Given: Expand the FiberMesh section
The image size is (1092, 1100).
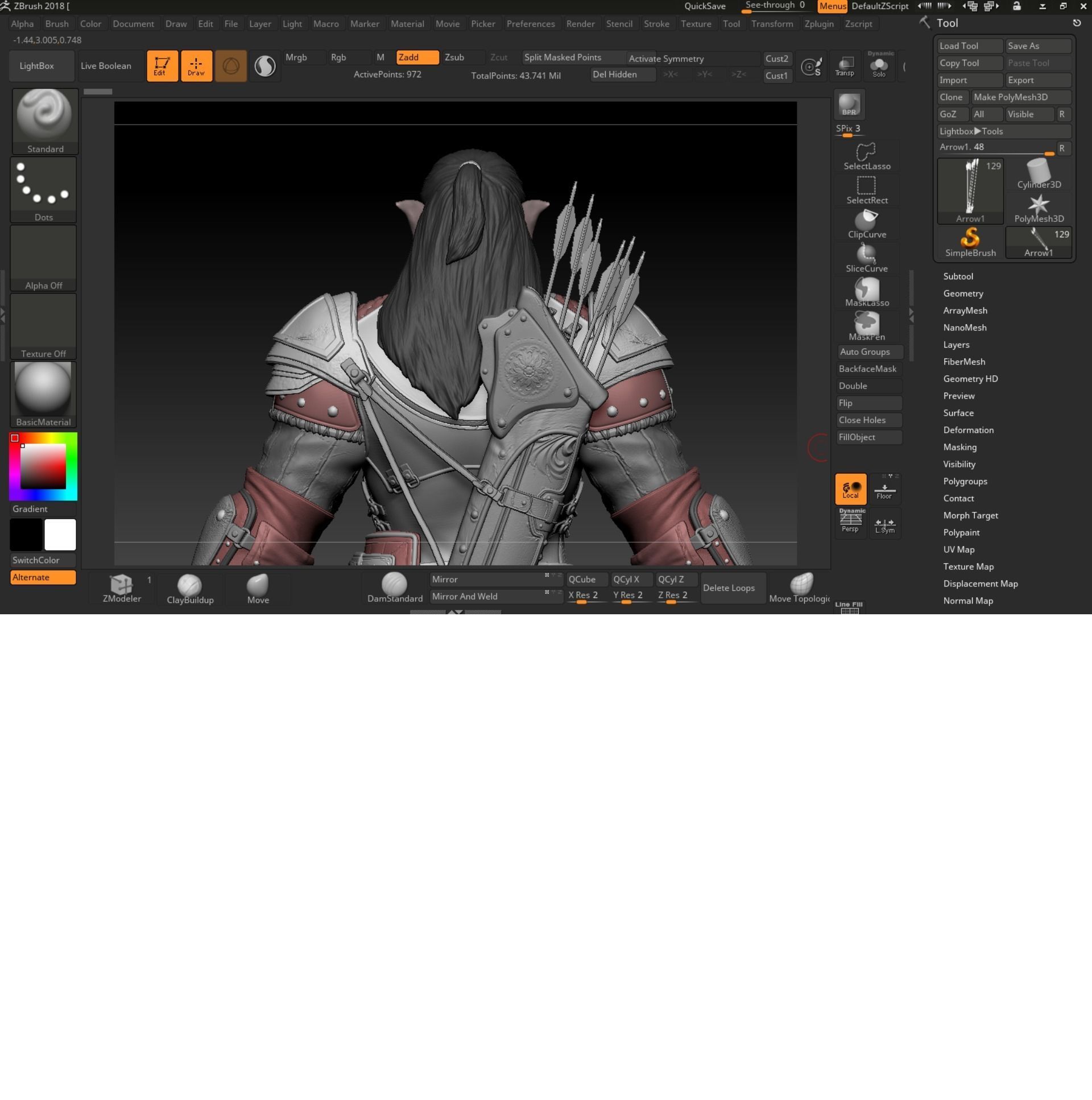Looking at the screenshot, I should click(964, 362).
